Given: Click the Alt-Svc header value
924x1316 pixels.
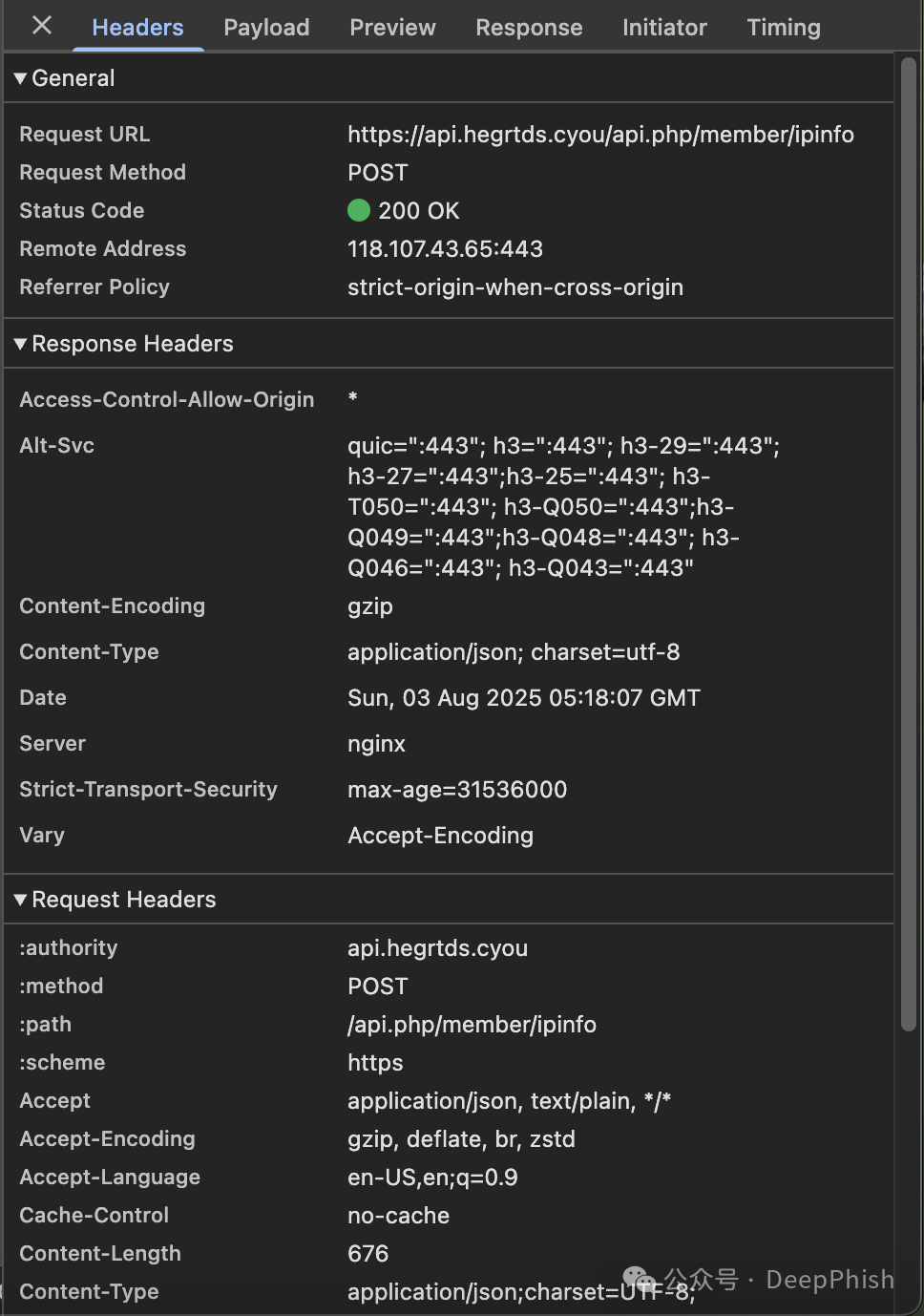Looking at the screenshot, I should tap(564, 507).
